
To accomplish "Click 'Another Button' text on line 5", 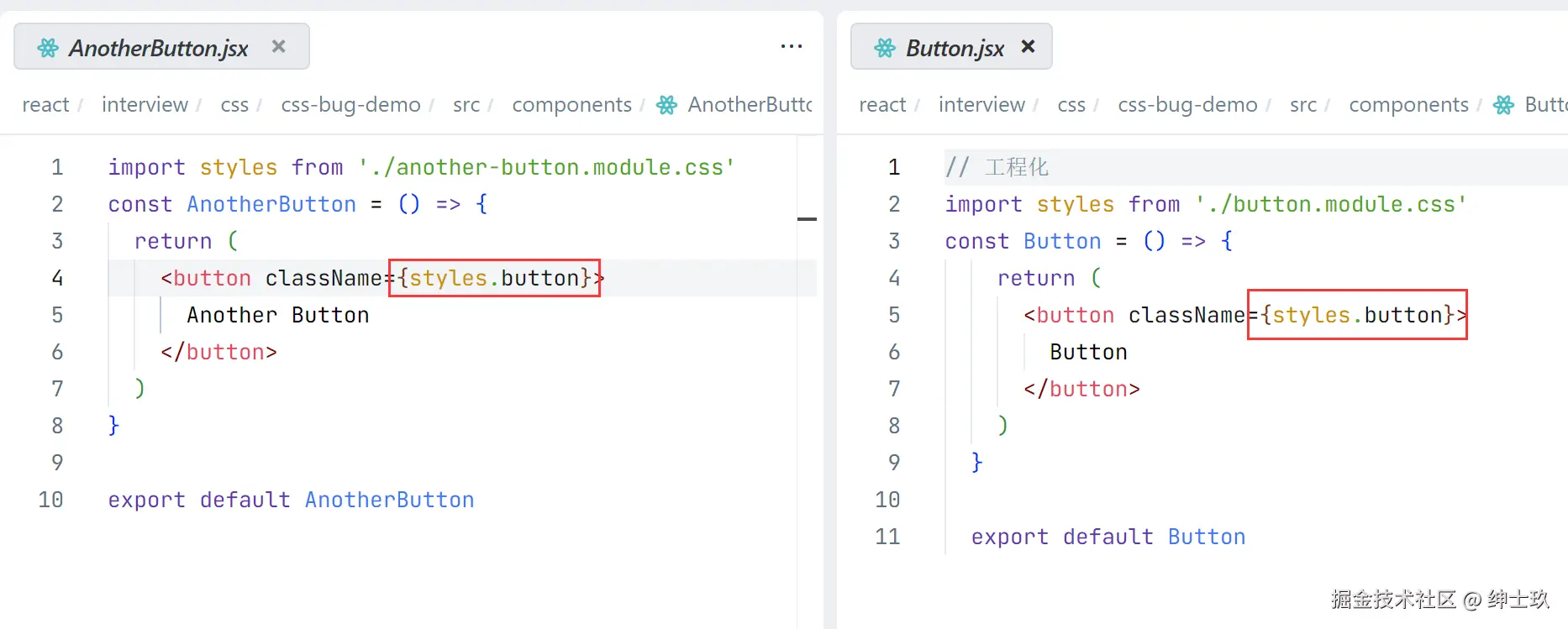I will (x=278, y=315).
